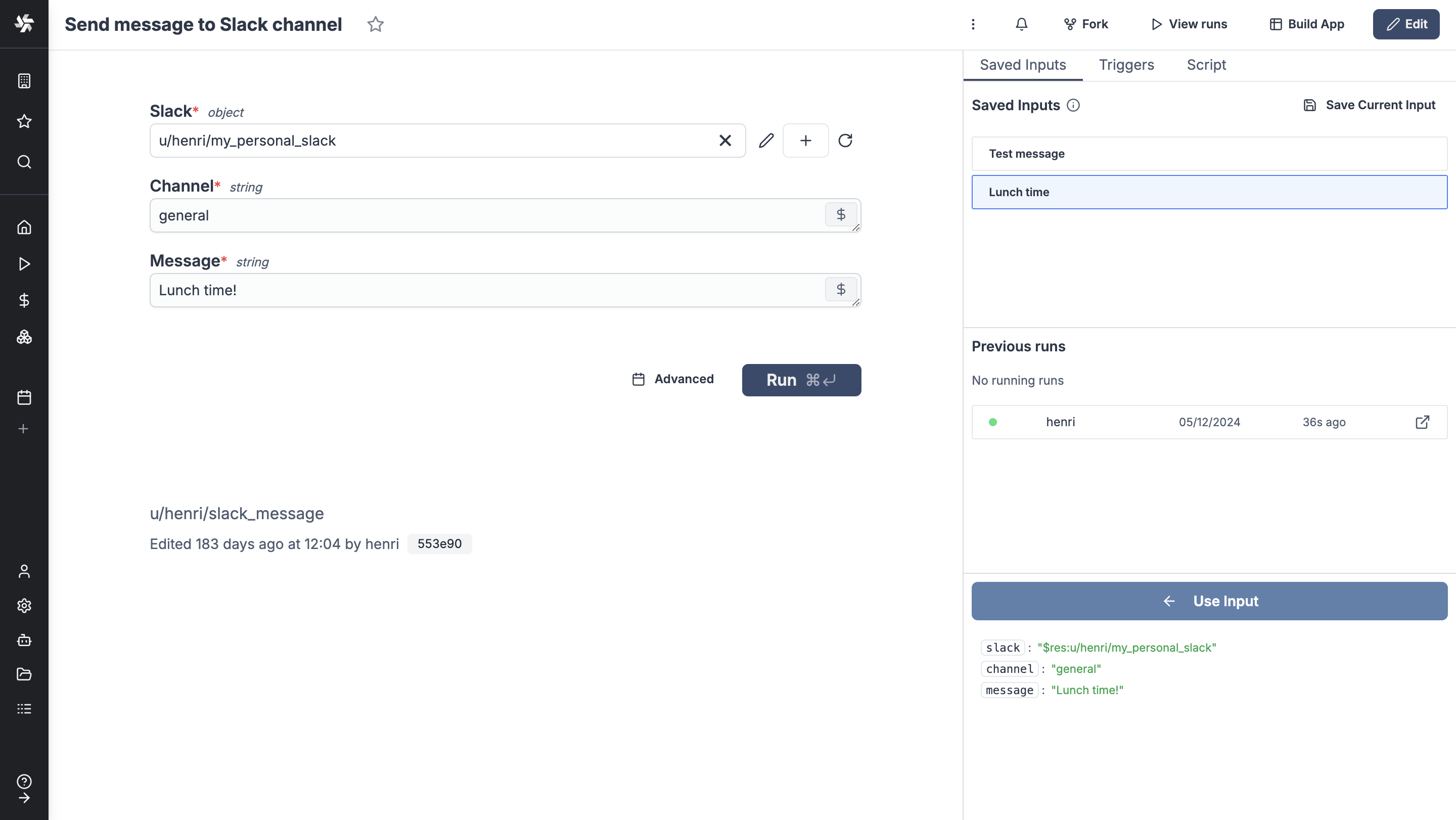This screenshot has width=1456, height=820.
Task: Open the Slack resource selector field
Action: point(430,141)
